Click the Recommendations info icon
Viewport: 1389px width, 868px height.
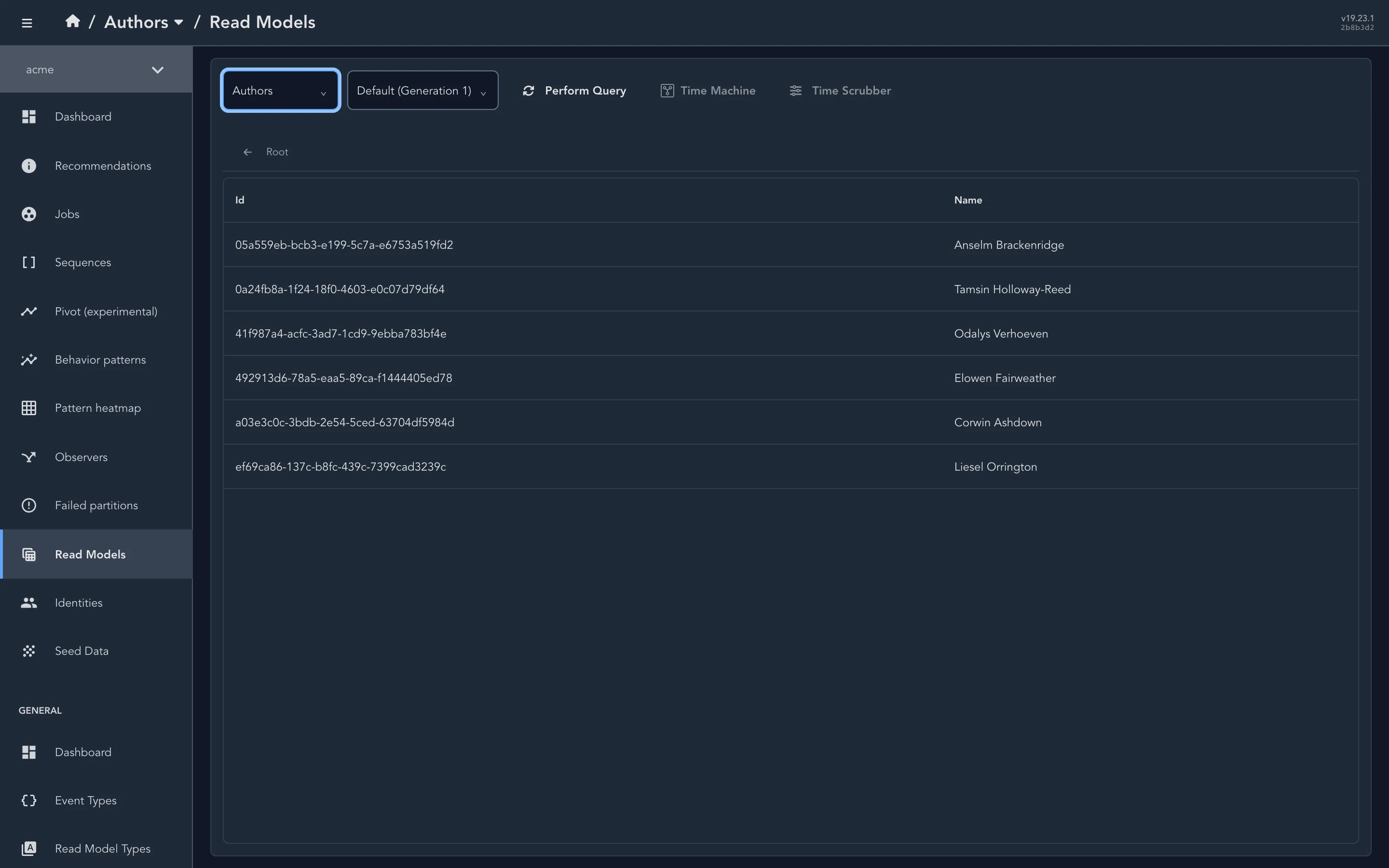29,166
